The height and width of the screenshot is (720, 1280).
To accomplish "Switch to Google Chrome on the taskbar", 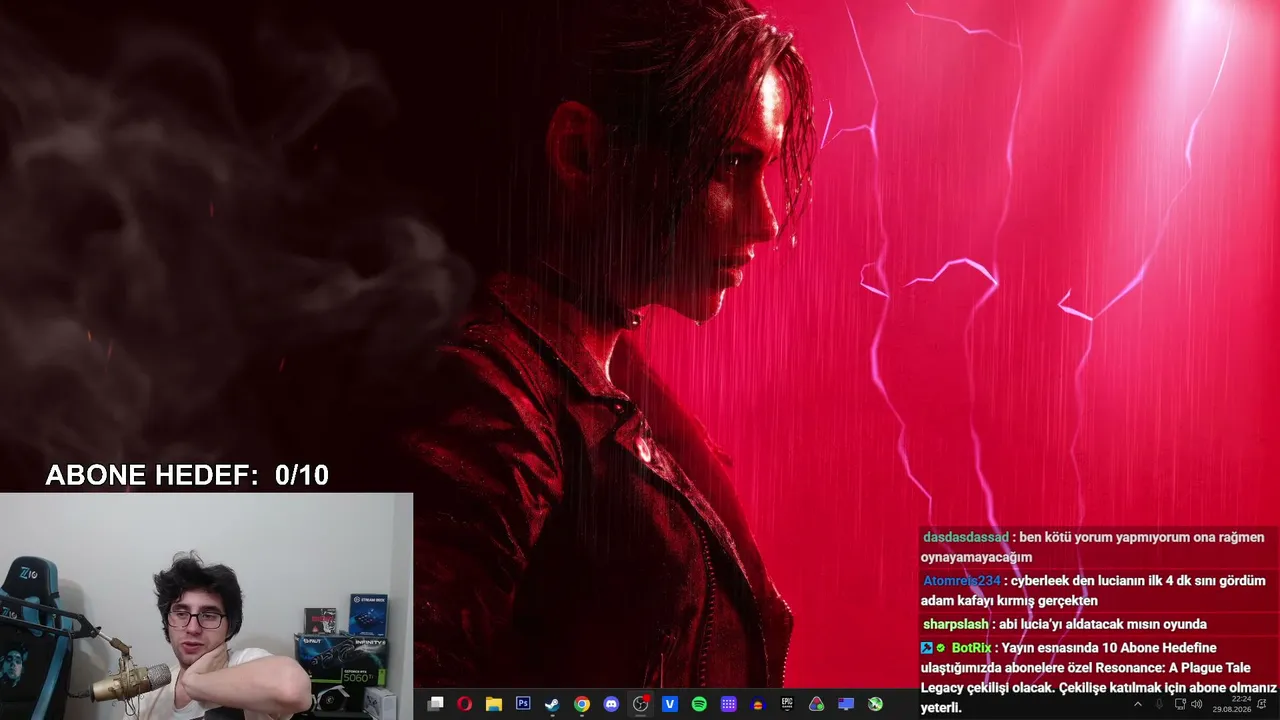I will pyautogui.click(x=581, y=704).
